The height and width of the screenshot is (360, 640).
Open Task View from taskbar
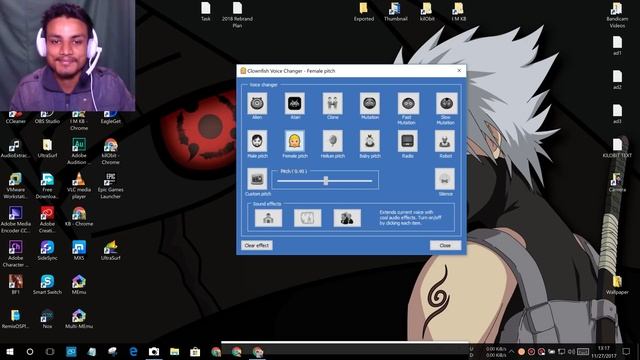pos(50,351)
